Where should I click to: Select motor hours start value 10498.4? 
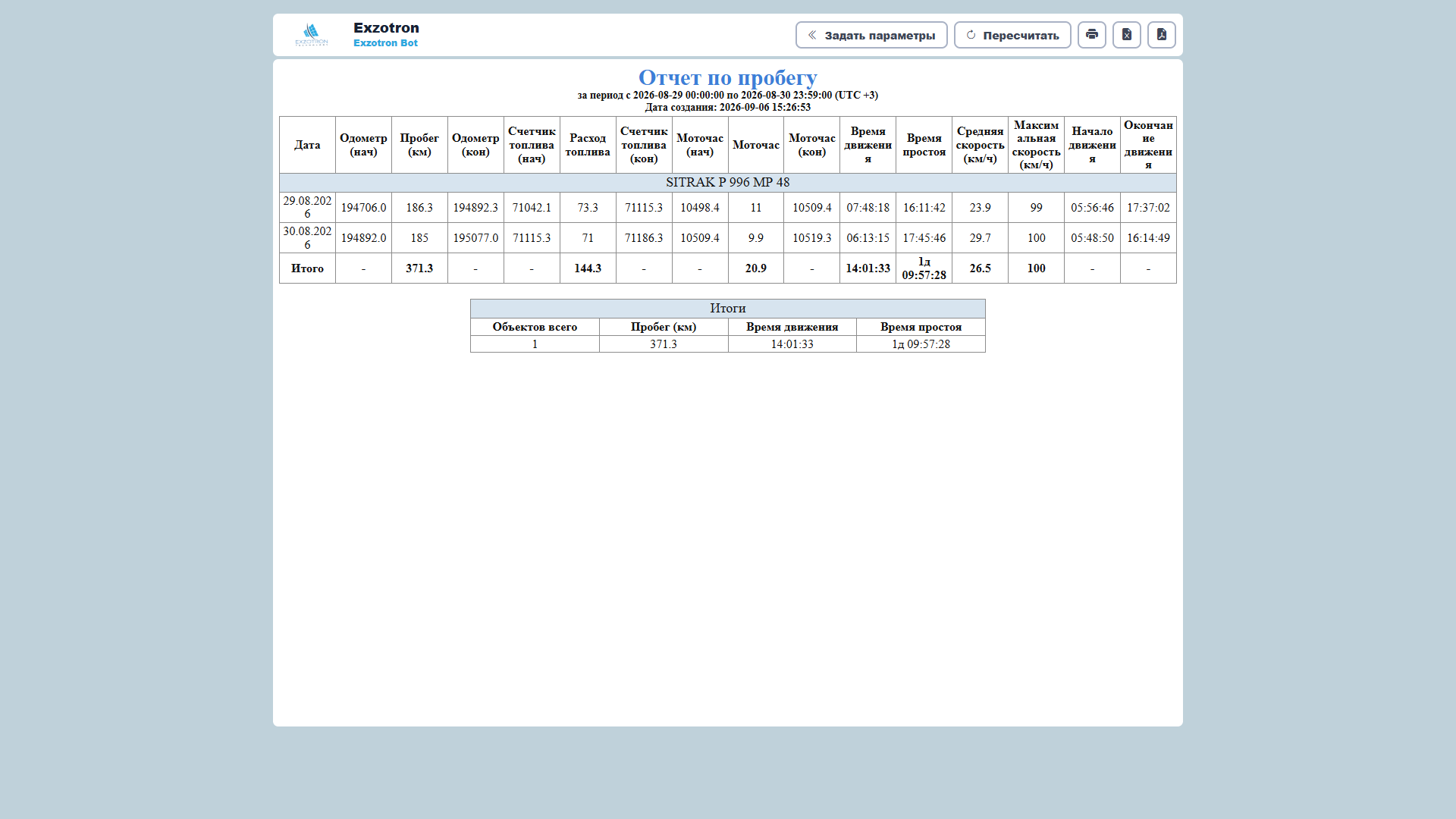(x=699, y=208)
